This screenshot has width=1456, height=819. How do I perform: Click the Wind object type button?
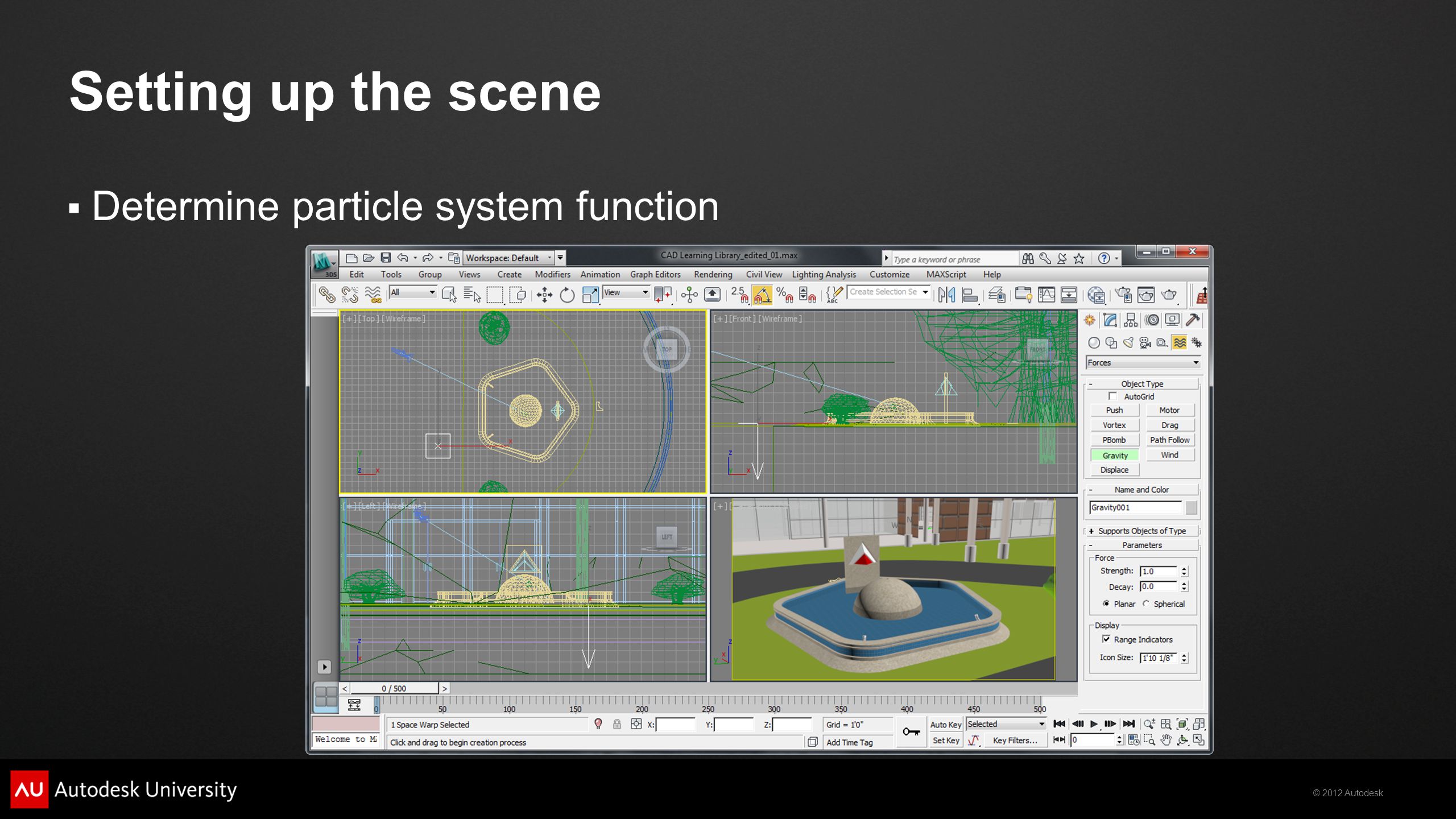1169,454
